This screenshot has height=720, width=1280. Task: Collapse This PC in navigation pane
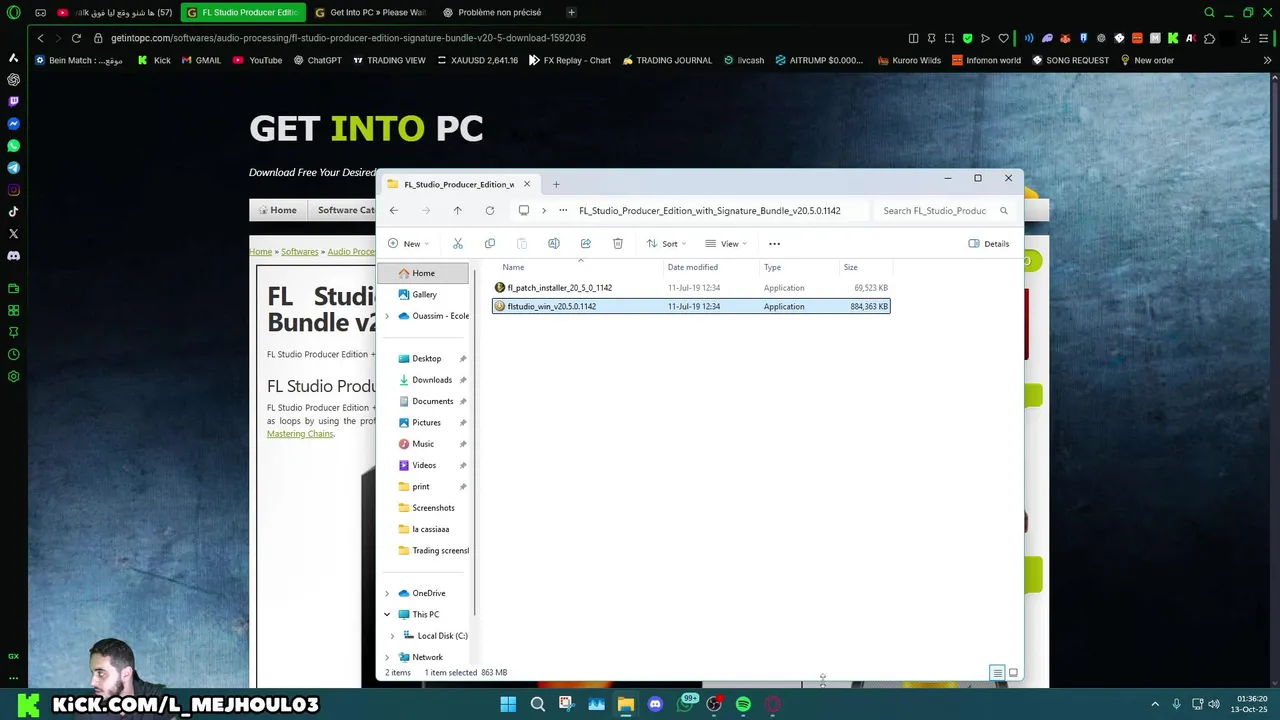(387, 614)
